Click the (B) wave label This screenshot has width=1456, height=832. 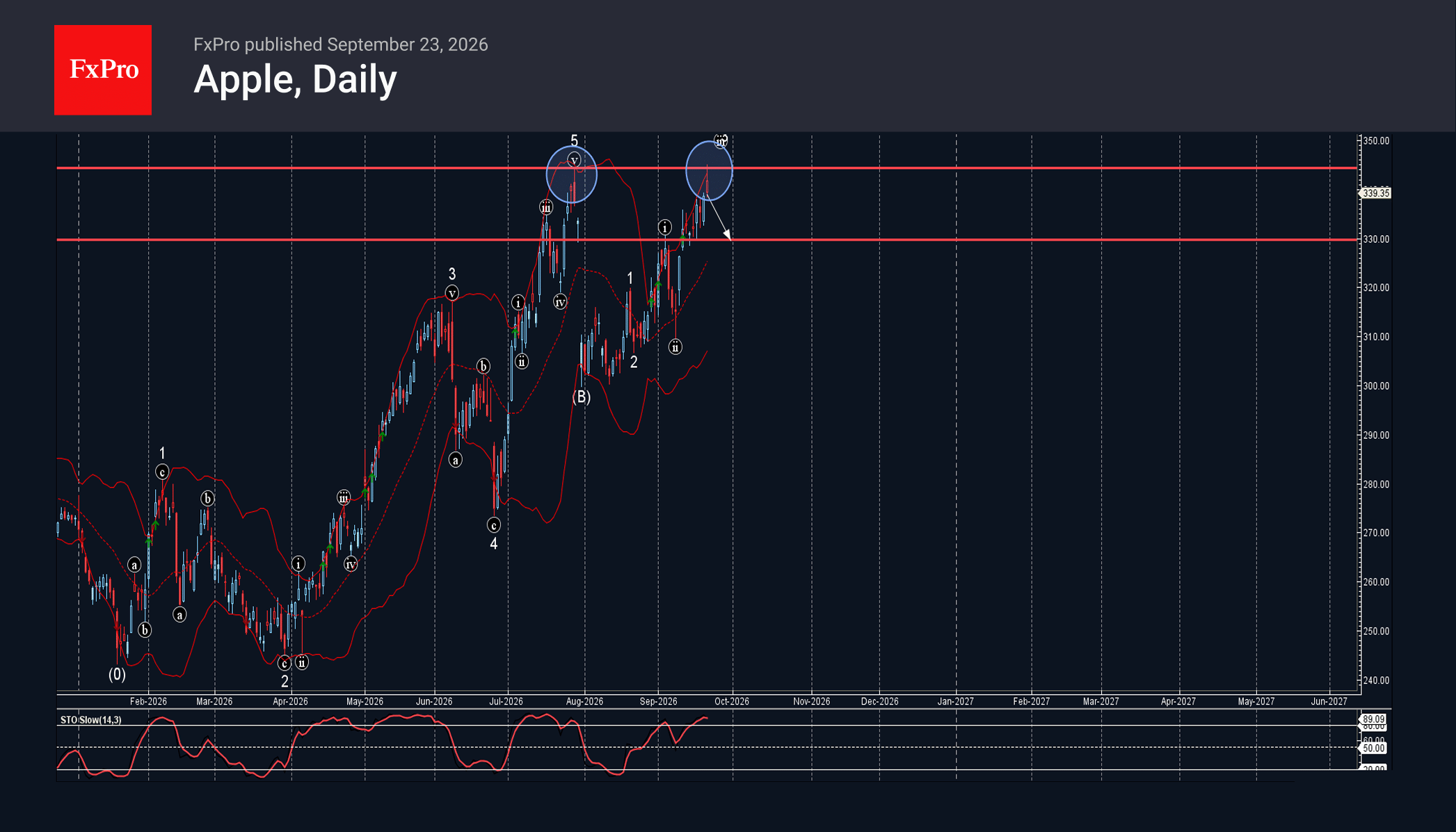(x=582, y=397)
